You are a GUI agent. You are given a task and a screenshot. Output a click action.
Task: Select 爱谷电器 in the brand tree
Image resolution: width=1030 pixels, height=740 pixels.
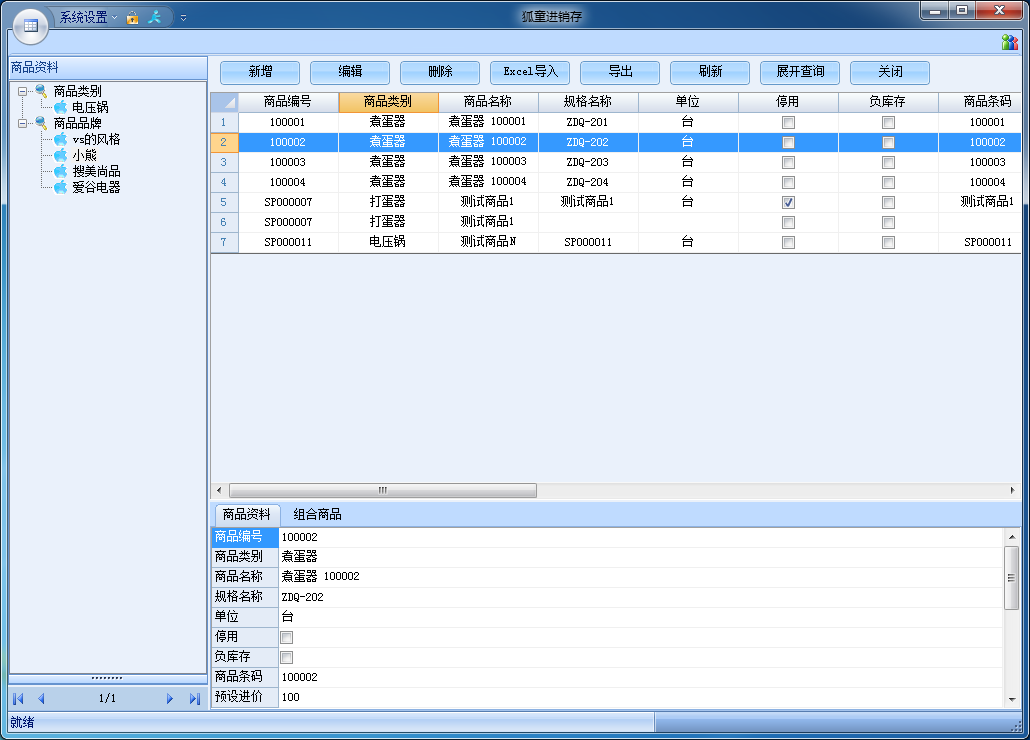click(96, 187)
